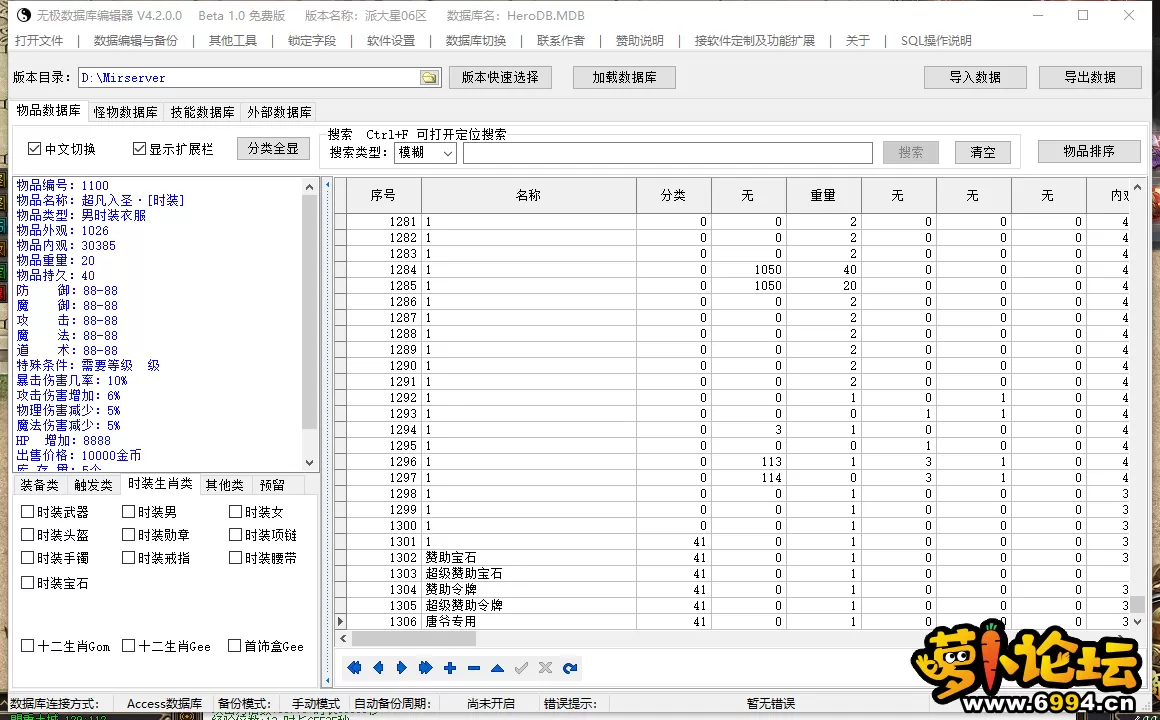The height and width of the screenshot is (720, 1160).
Task: Go to next record arrow
Action: [402, 668]
